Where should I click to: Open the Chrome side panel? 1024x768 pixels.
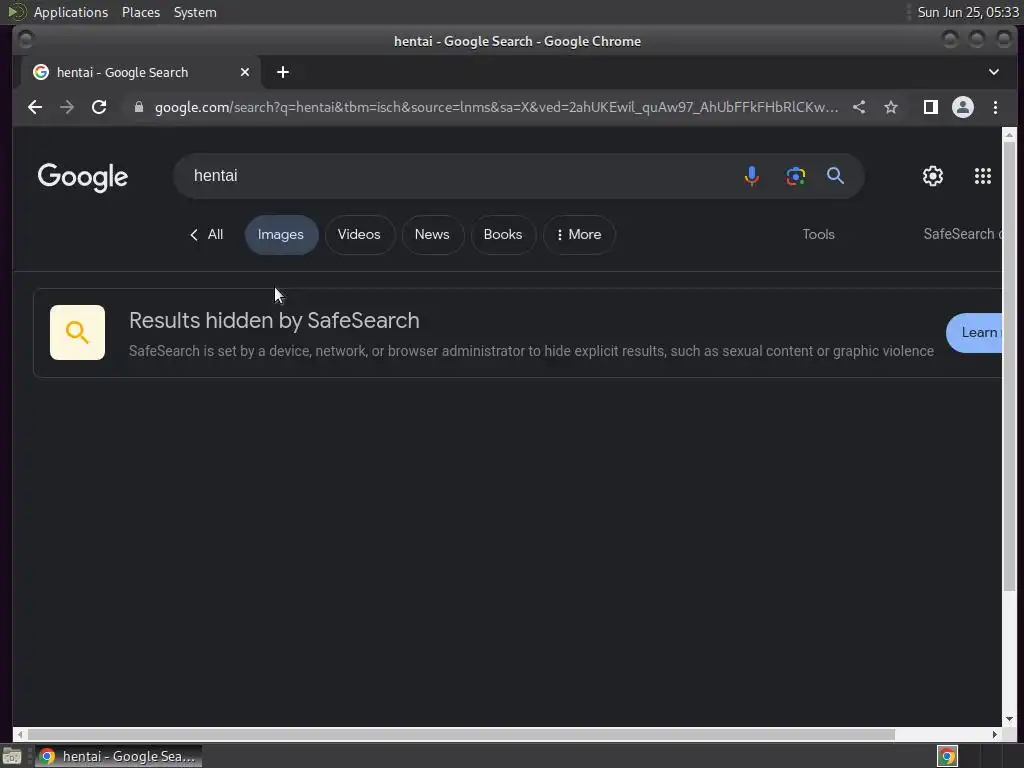tap(931, 107)
